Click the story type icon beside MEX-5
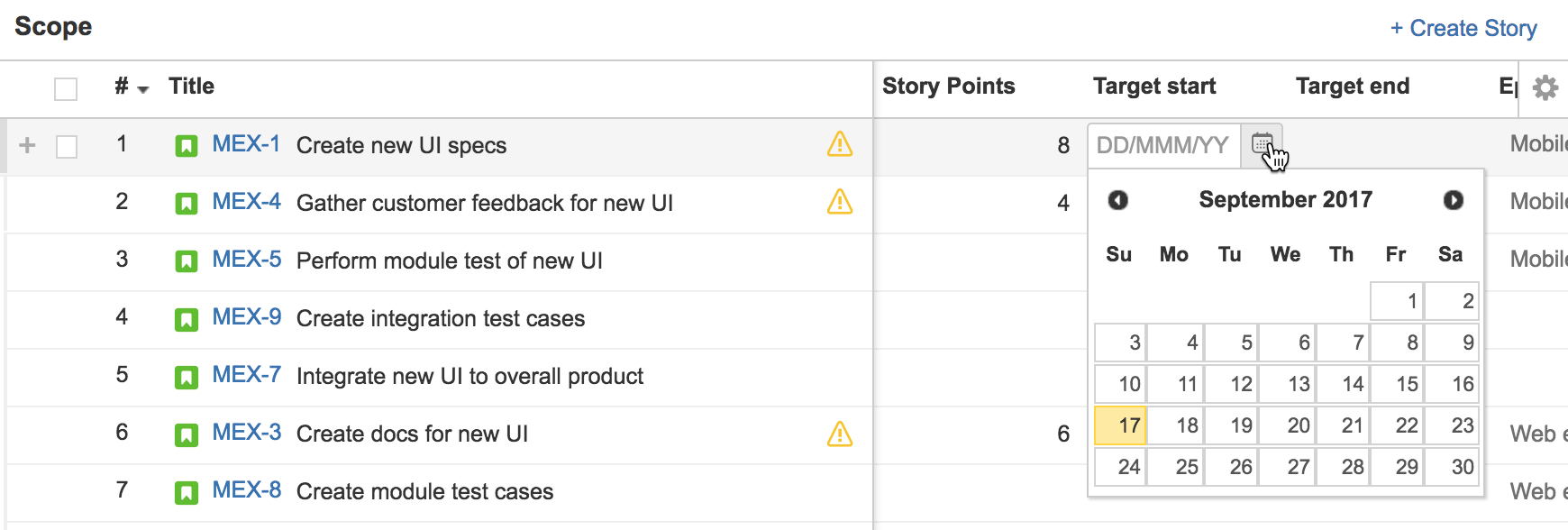Viewport: 1568px width, 530px height. pyautogui.click(x=187, y=261)
